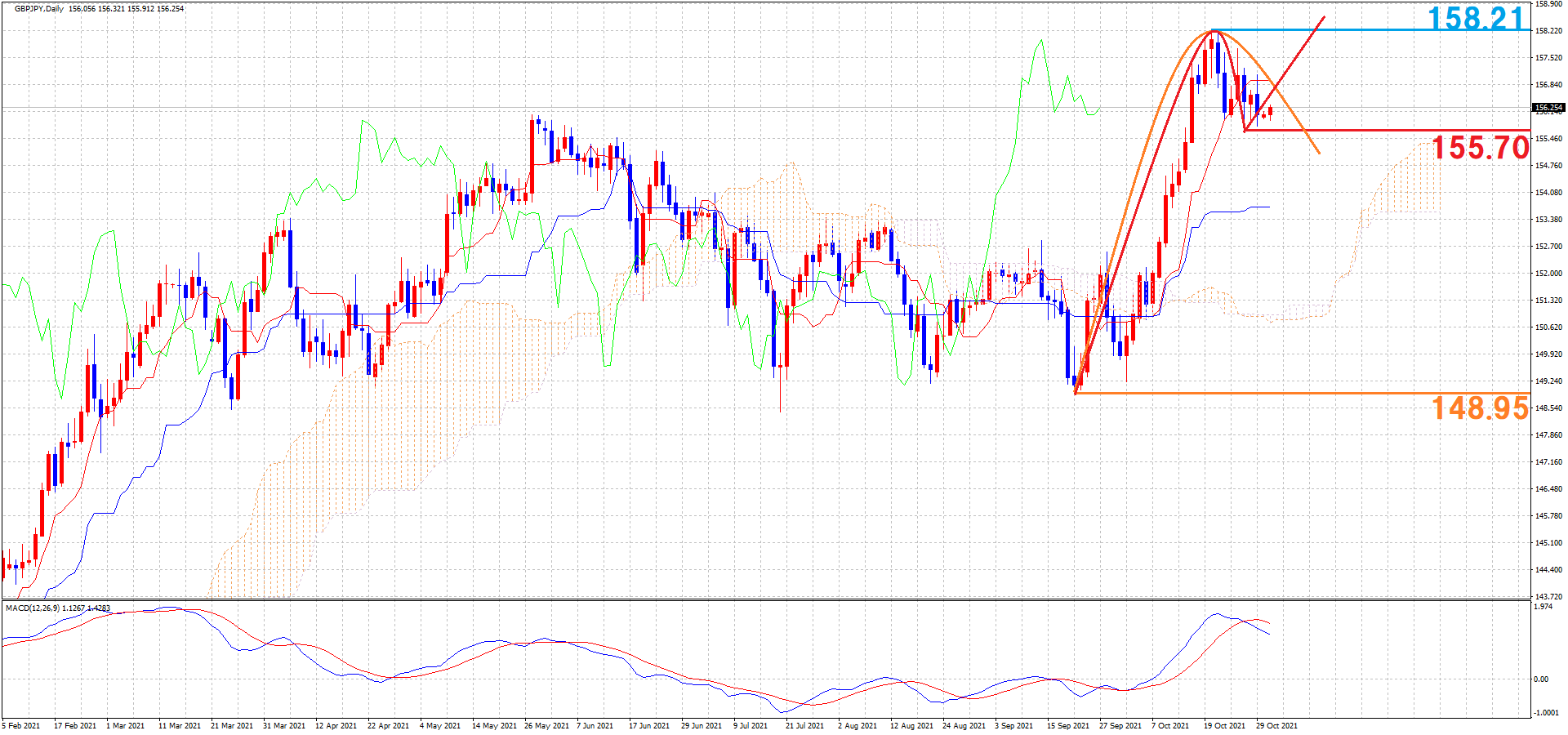Click the 143.720 price axis value
This screenshot has height=735, width=1568.
1548,596
